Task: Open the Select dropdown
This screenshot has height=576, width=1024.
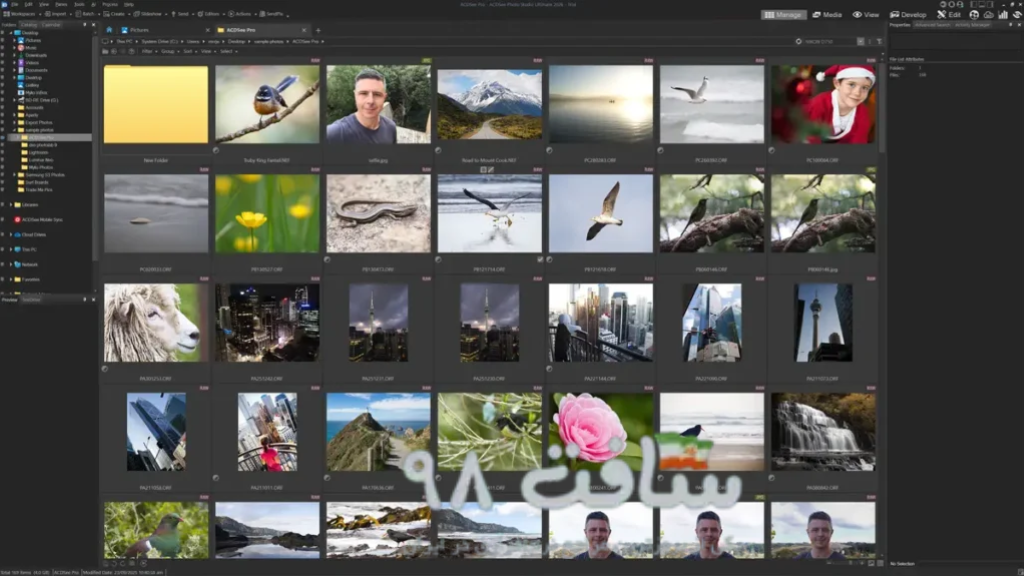Action: click(x=227, y=51)
